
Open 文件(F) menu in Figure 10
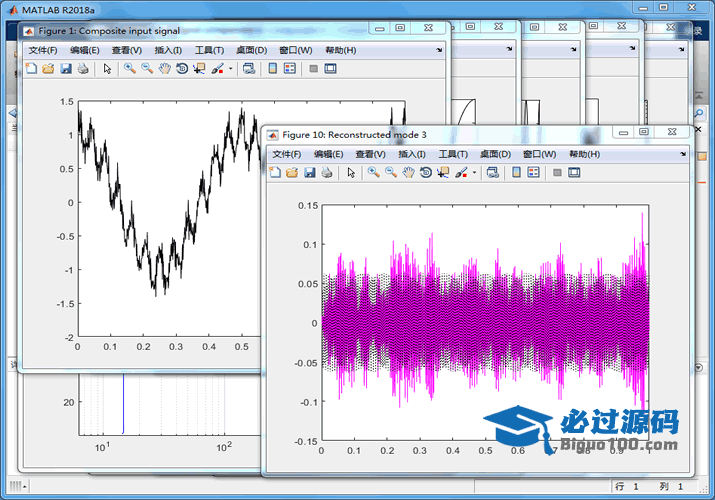(287, 154)
